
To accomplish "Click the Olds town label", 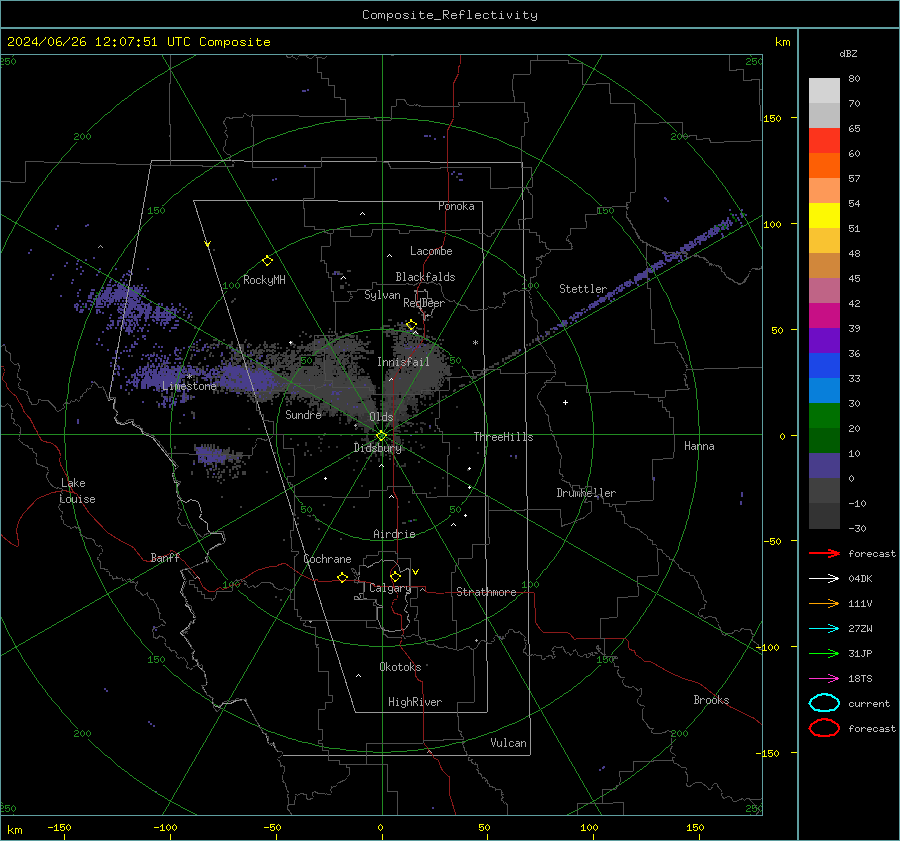I will point(381,417).
